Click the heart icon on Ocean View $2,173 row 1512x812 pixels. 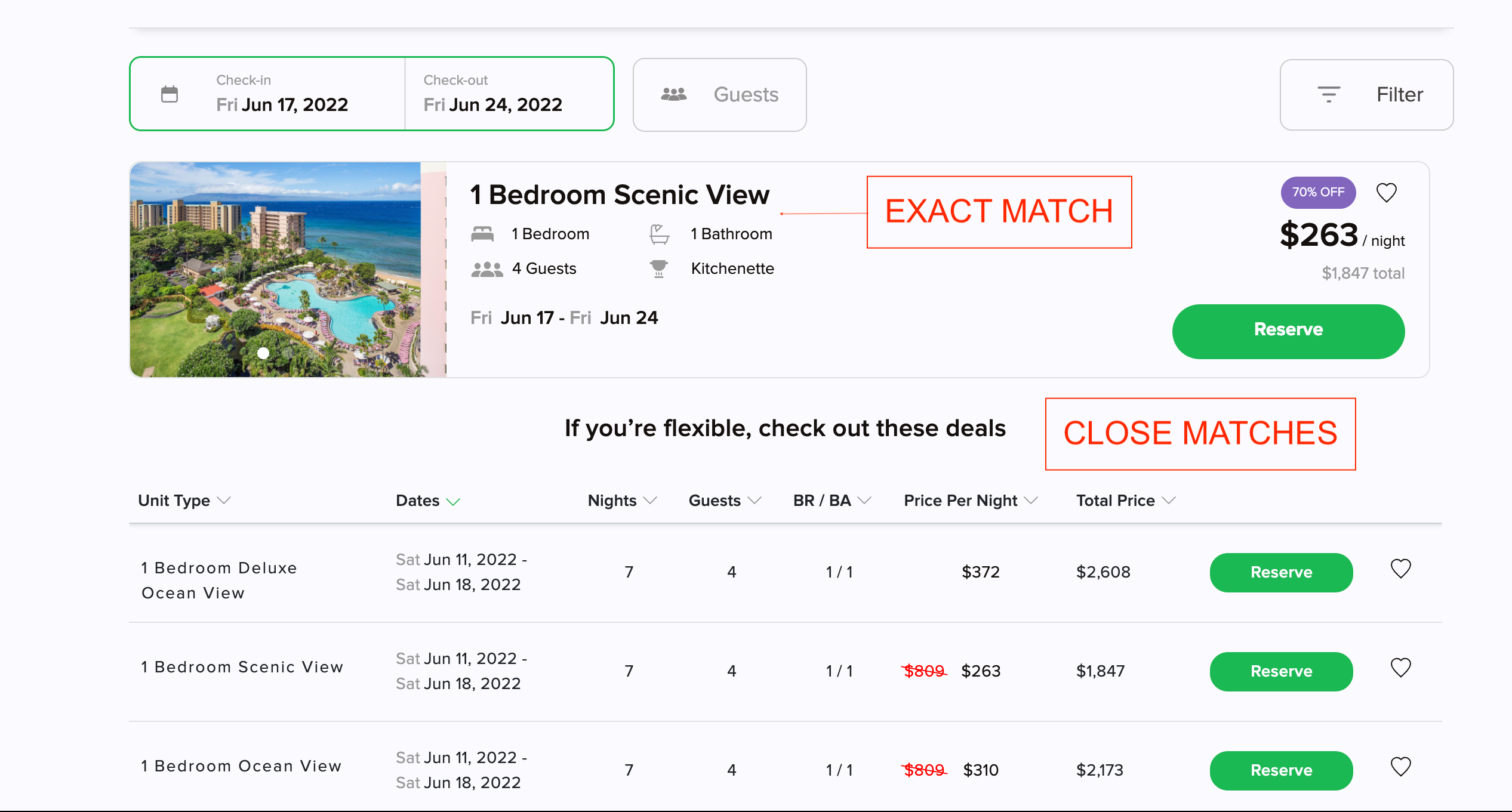click(x=1400, y=767)
